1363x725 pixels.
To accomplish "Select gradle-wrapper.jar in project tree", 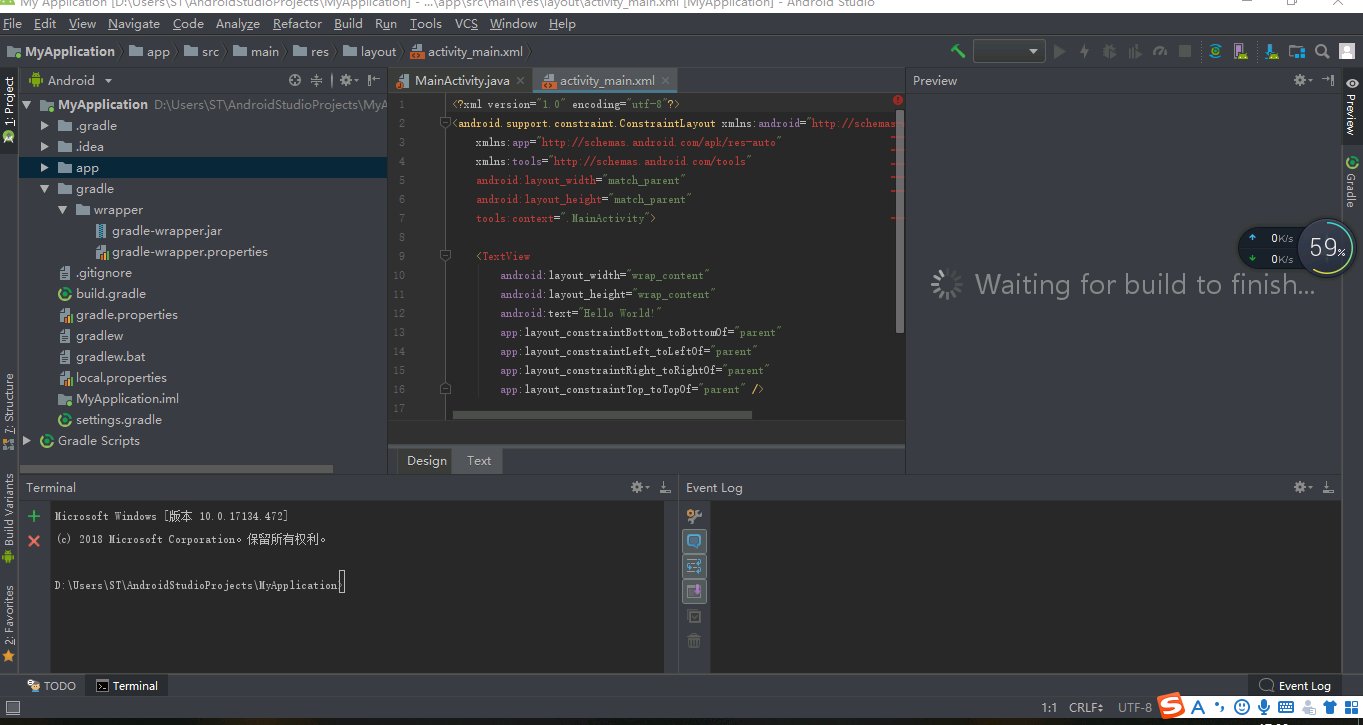I will 158,230.
